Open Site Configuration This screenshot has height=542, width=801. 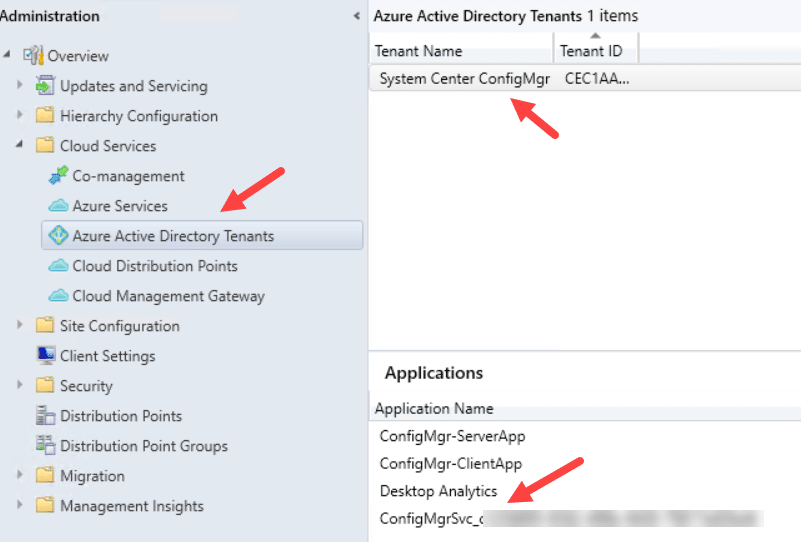pos(120,326)
